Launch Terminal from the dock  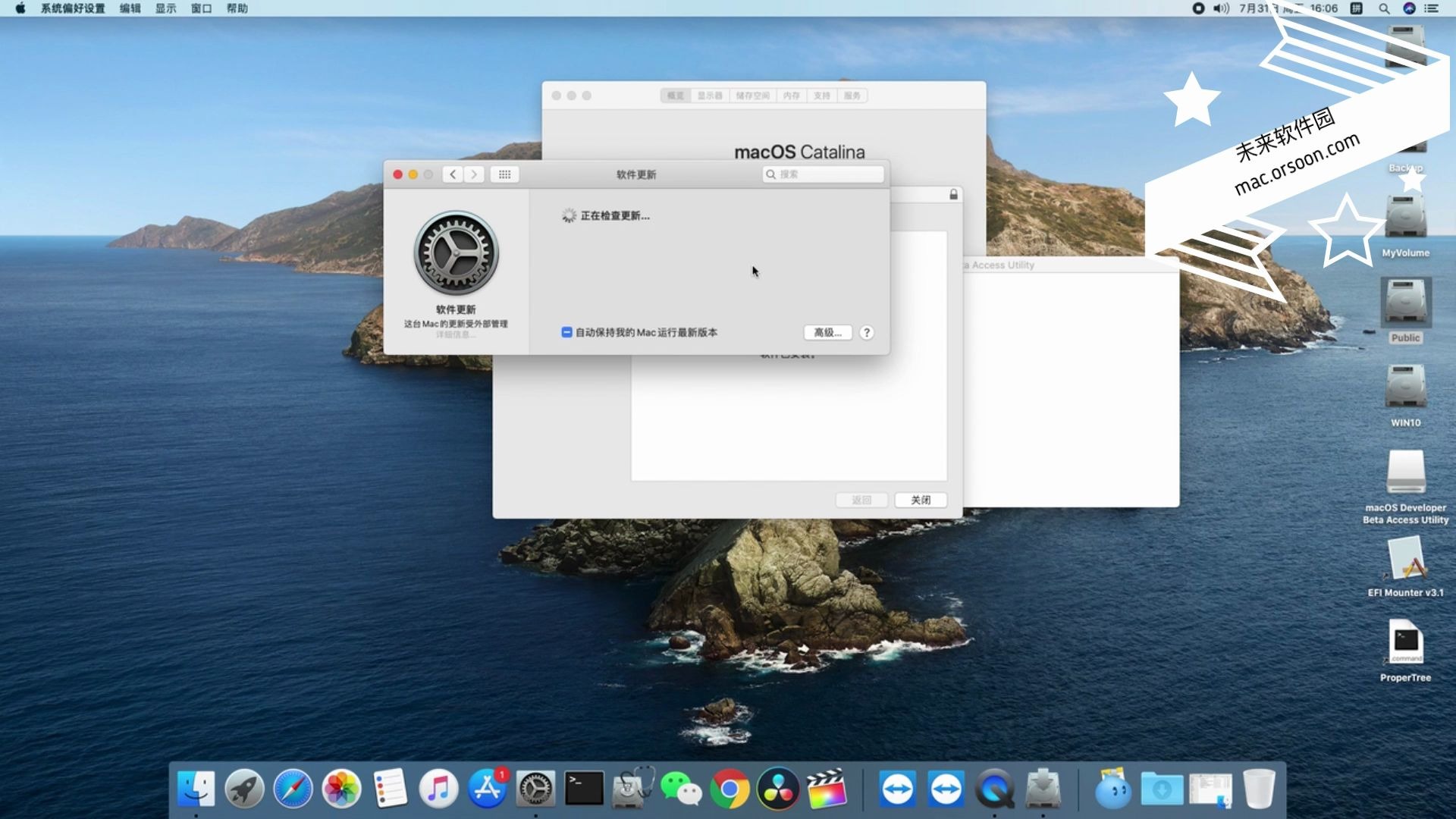tap(584, 789)
